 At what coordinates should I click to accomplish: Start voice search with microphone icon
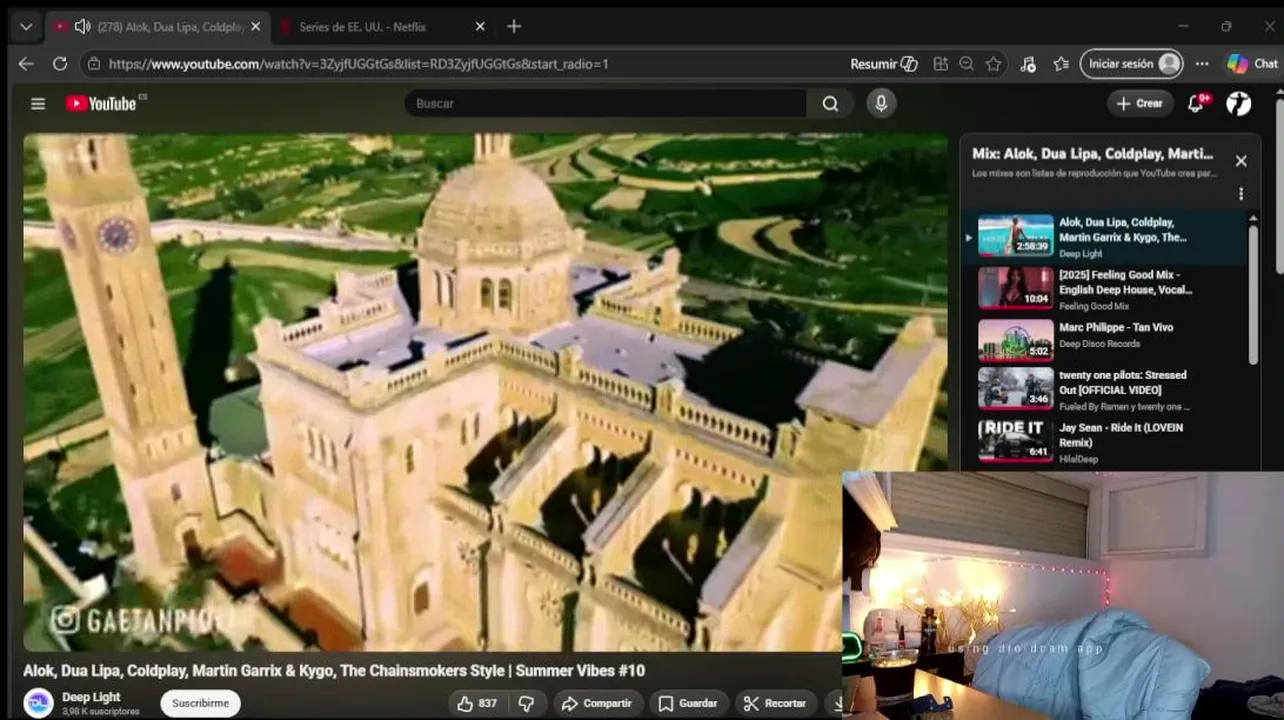tap(881, 103)
